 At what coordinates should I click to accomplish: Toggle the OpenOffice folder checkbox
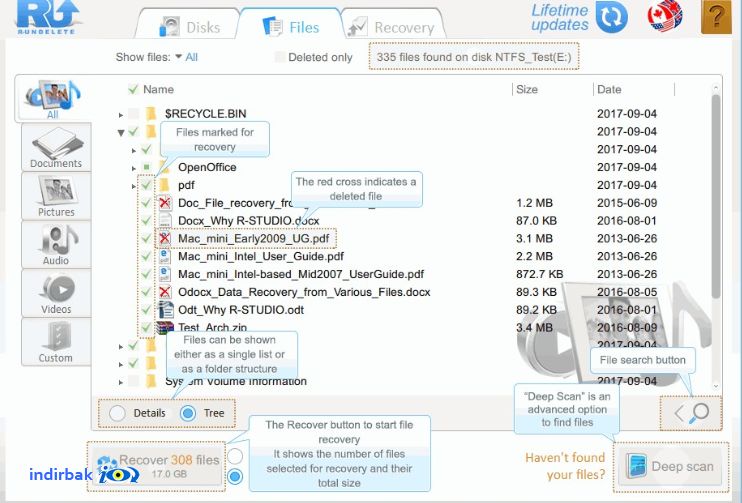[147, 167]
